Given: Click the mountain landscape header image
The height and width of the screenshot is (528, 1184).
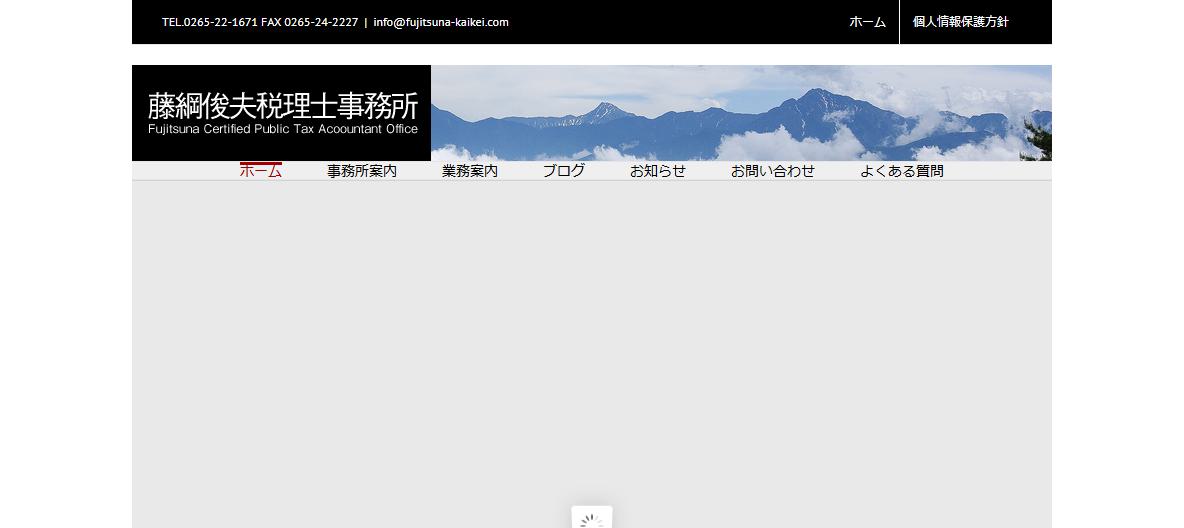Looking at the screenshot, I should coord(742,113).
